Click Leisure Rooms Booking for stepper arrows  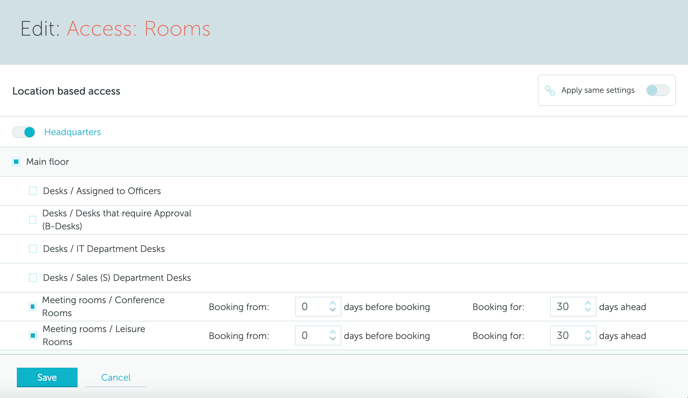coord(588,336)
